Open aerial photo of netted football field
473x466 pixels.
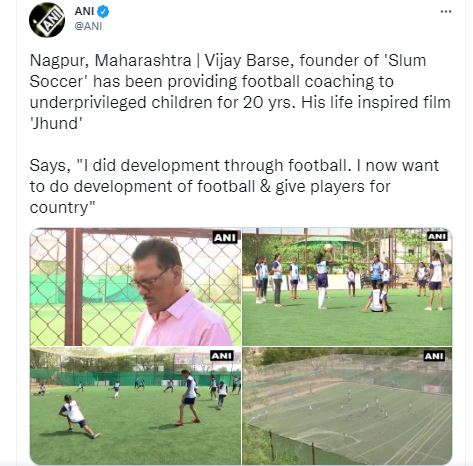click(347, 406)
